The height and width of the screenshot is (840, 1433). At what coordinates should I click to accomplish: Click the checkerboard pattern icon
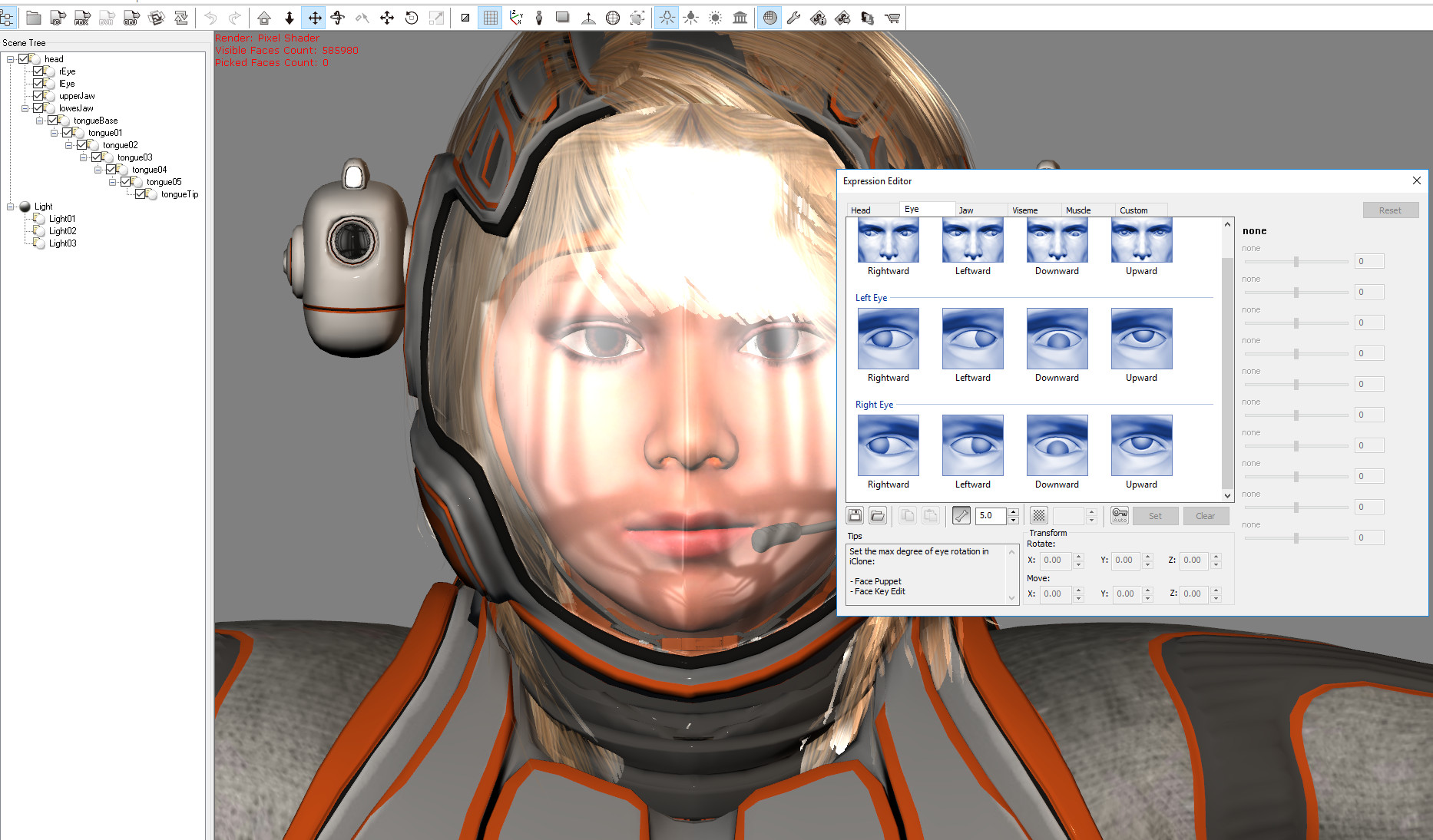pyautogui.click(x=1038, y=515)
